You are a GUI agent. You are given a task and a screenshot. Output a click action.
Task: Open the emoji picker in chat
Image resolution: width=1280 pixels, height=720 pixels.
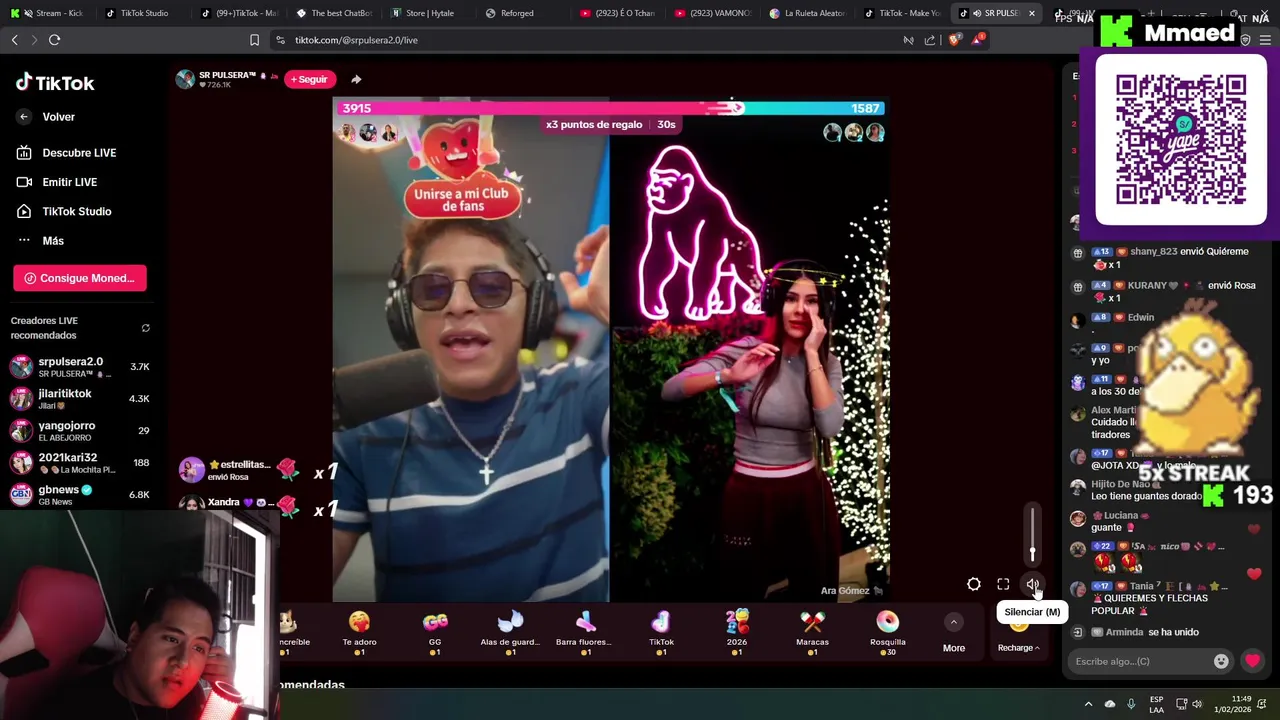pyautogui.click(x=1221, y=661)
